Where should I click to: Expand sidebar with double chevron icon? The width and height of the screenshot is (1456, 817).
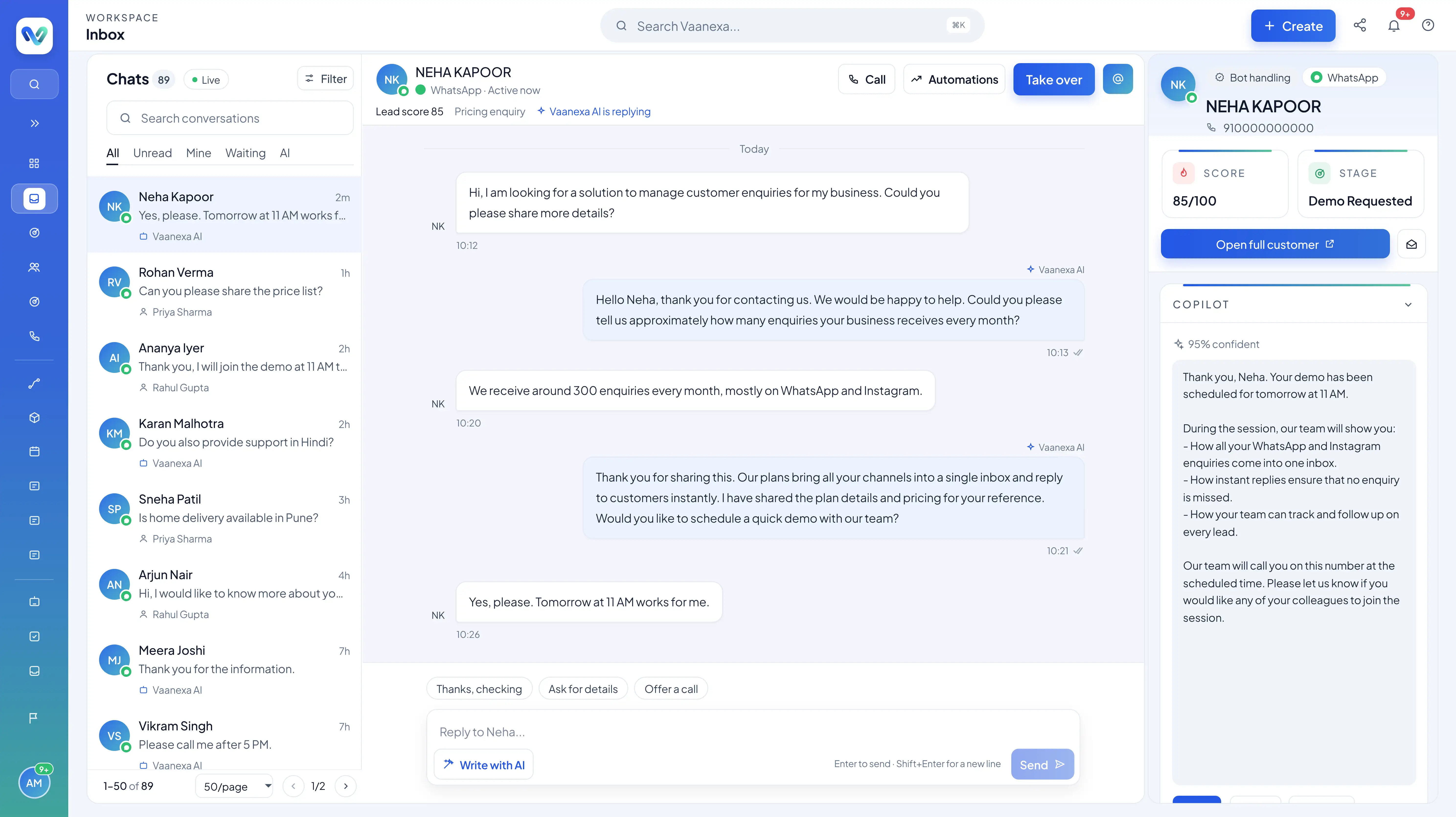click(x=34, y=123)
